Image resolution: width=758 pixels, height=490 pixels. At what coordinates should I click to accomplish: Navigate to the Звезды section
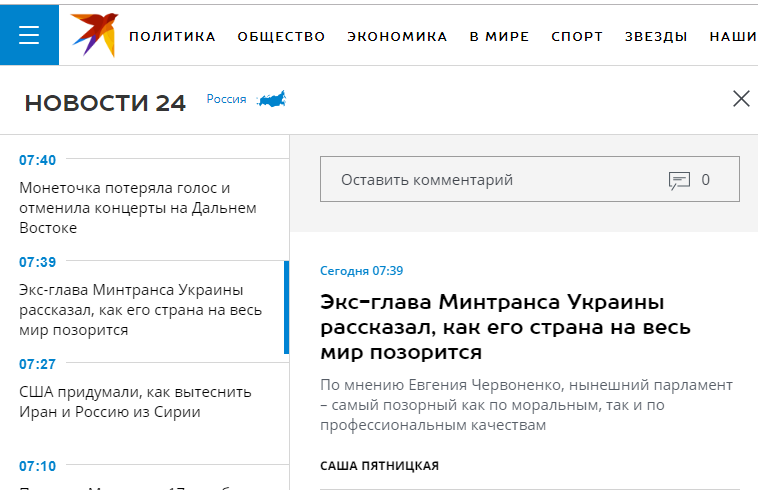[x=656, y=37]
